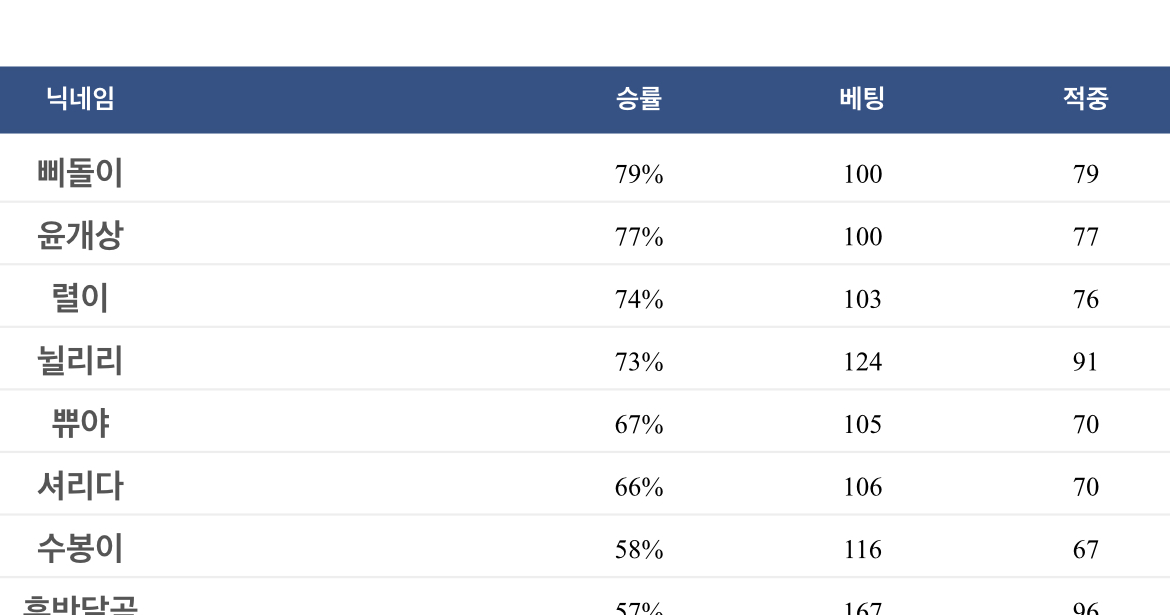Select the hit count 67

point(1086,550)
